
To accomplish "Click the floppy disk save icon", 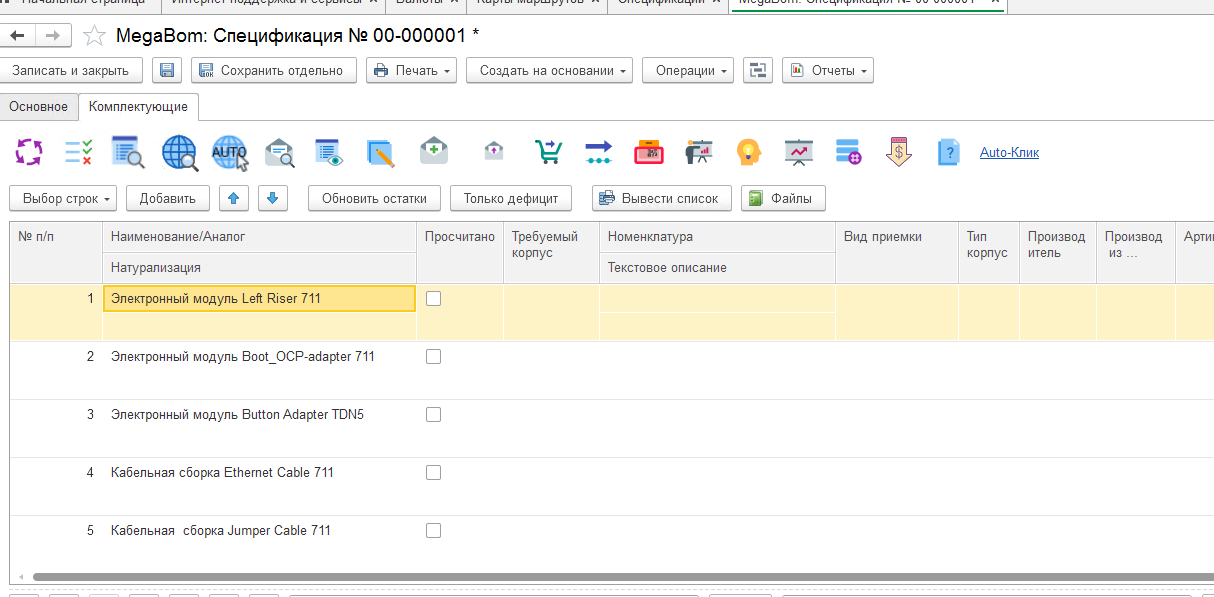I will [167, 70].
